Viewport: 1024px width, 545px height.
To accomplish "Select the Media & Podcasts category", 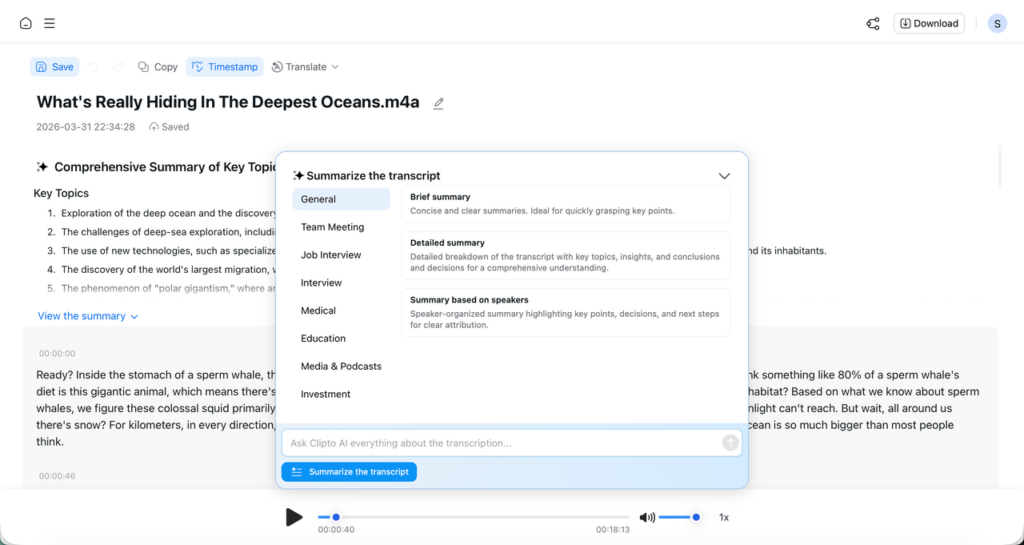I will [x=341, y=366].
